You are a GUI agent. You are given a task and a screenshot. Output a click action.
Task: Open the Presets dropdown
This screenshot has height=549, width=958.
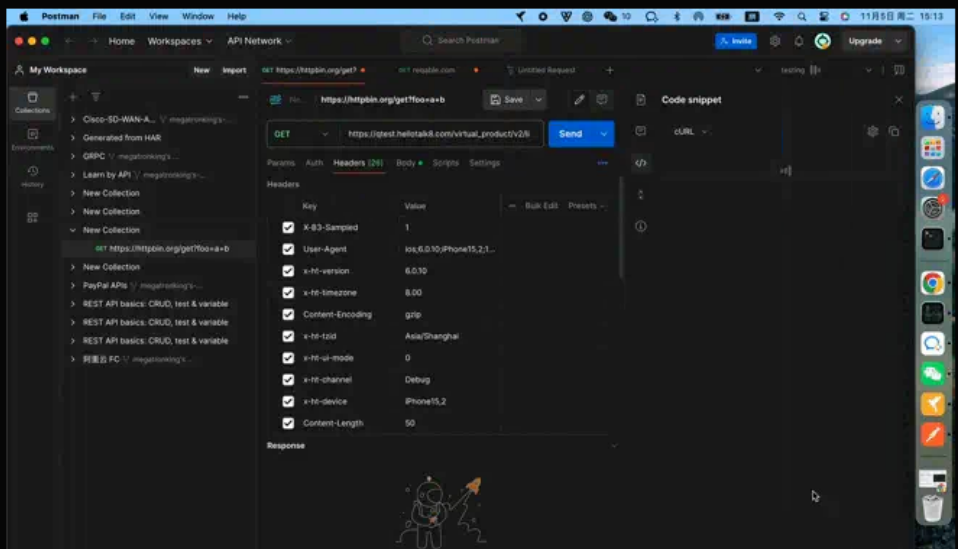586,206
